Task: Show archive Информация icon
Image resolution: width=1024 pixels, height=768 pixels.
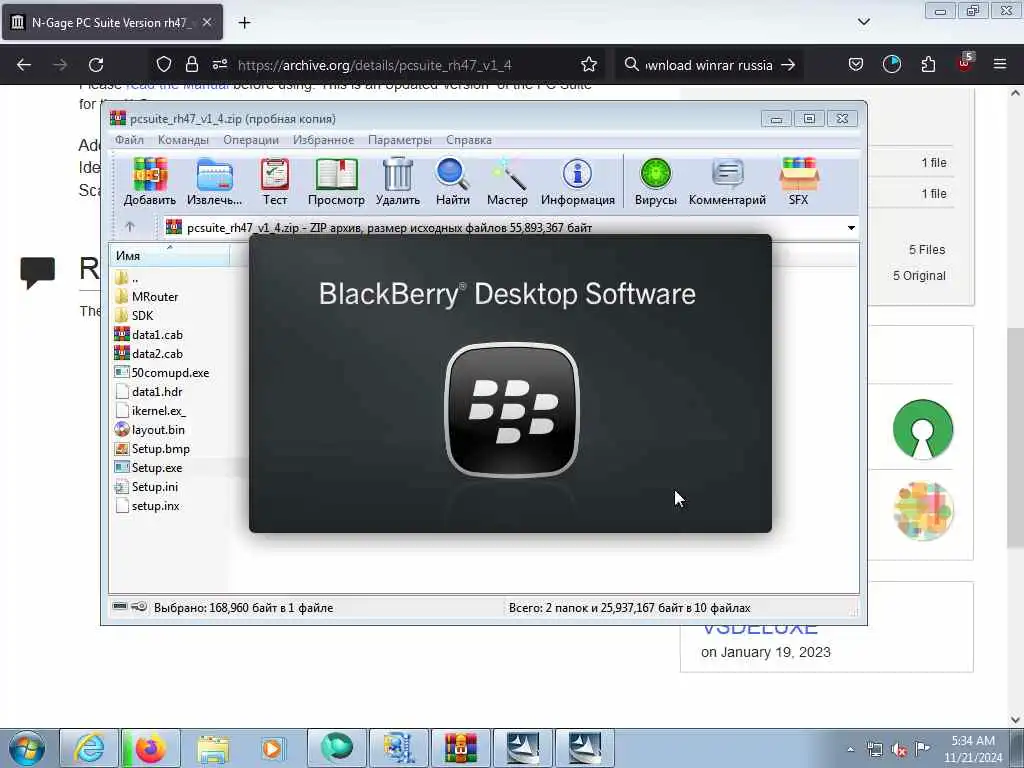Action: pyautogui.click(x=578, y=182)
